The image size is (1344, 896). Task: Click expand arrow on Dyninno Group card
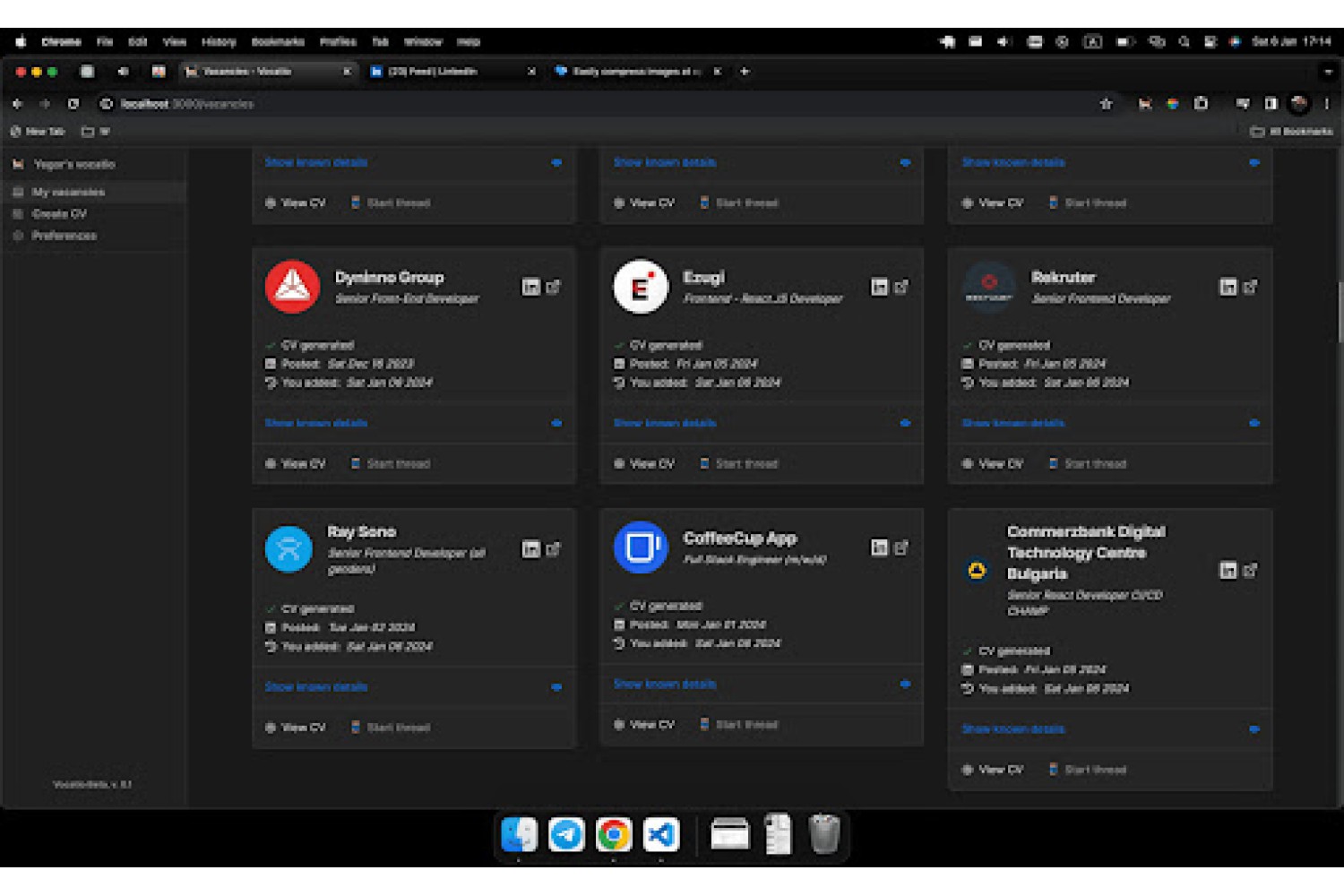556,423
